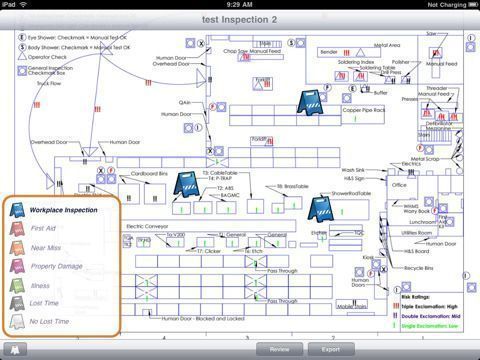Tap the sign marker near Copper Pipe Rack
This screenshot has height=360, width=480.
(310, 103)
